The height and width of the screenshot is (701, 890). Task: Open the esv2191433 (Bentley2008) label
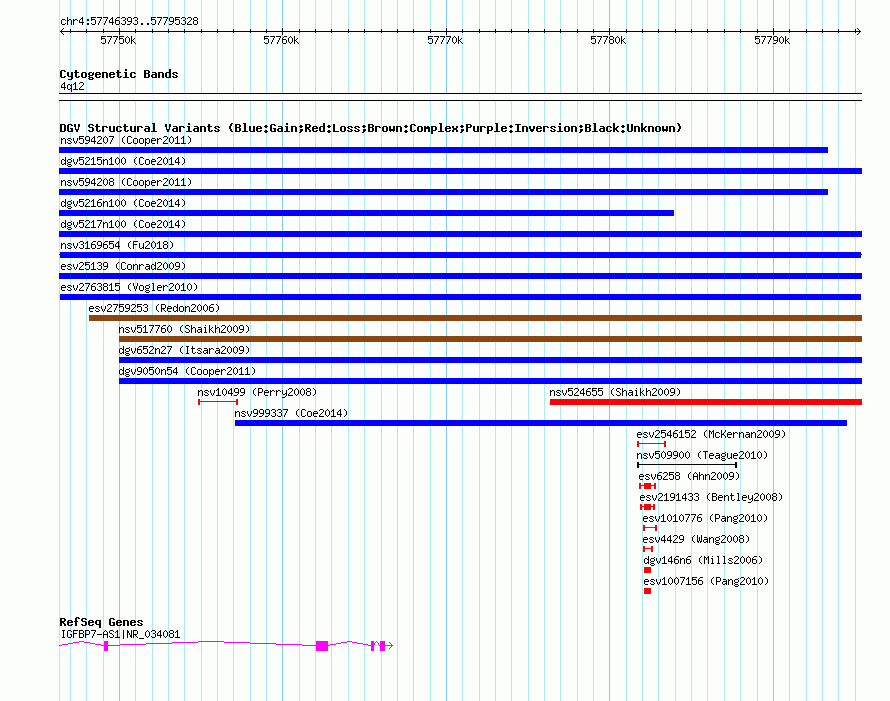(711, 497)
